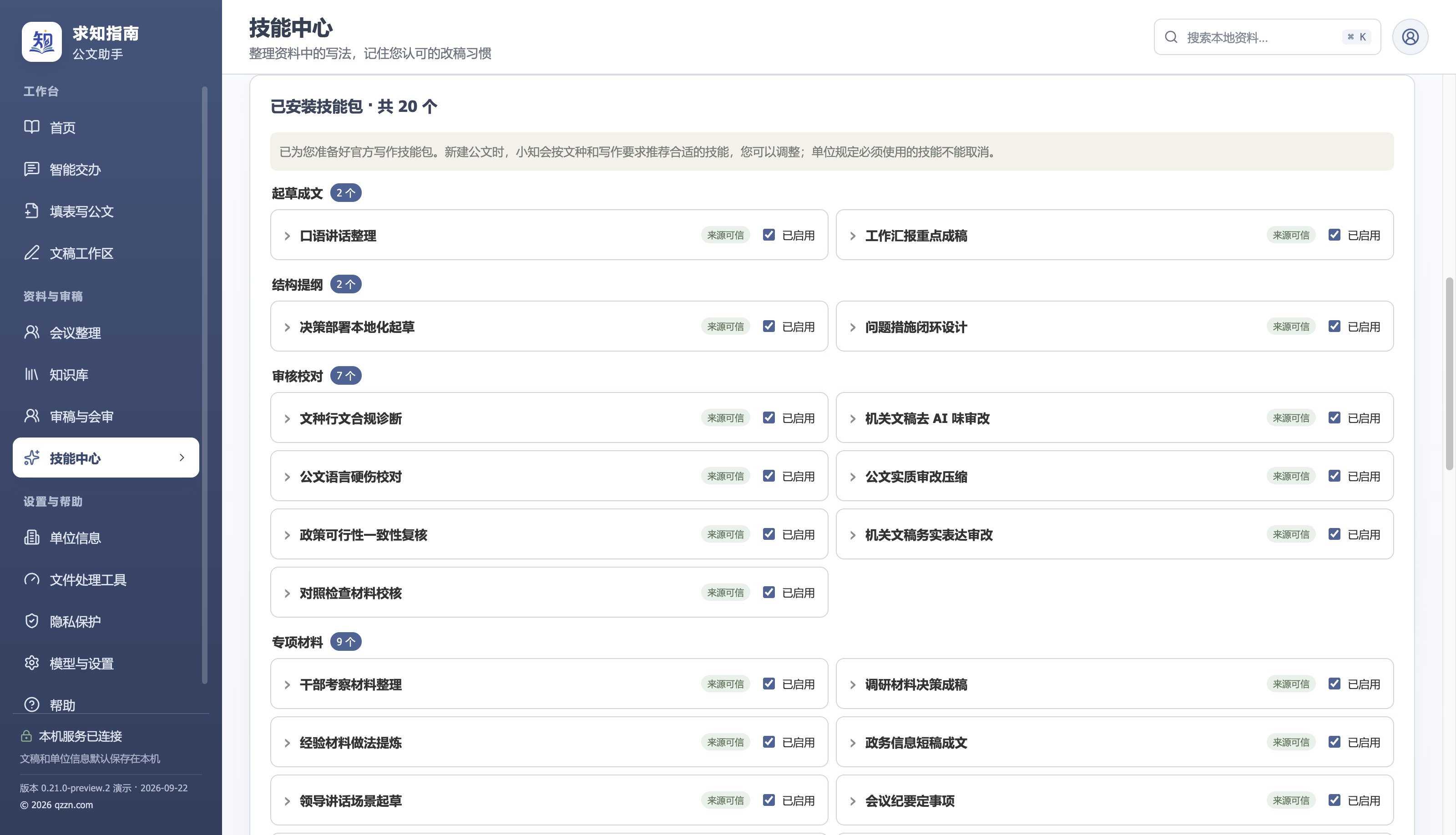
Task: Click the question mark icon beside 帮助
Action: 31,704
